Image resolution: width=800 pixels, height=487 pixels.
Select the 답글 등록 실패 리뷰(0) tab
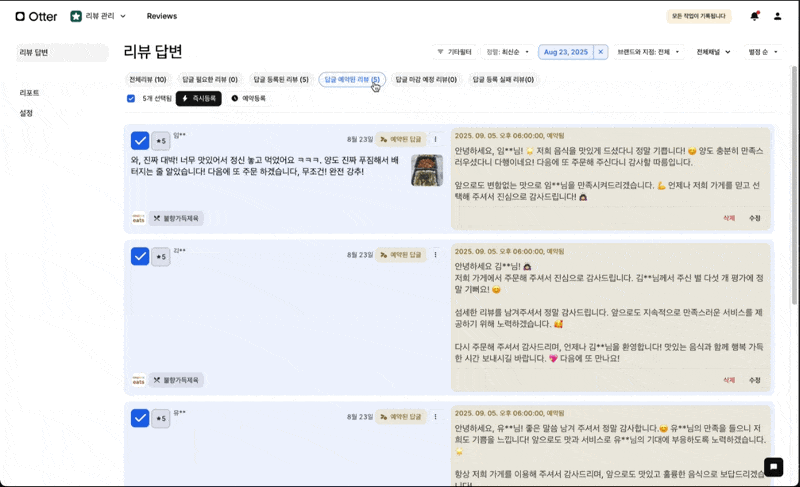[503, 80]
